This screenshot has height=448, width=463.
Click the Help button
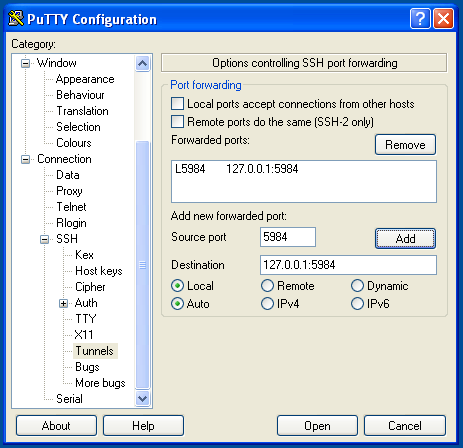coord(143,426)
